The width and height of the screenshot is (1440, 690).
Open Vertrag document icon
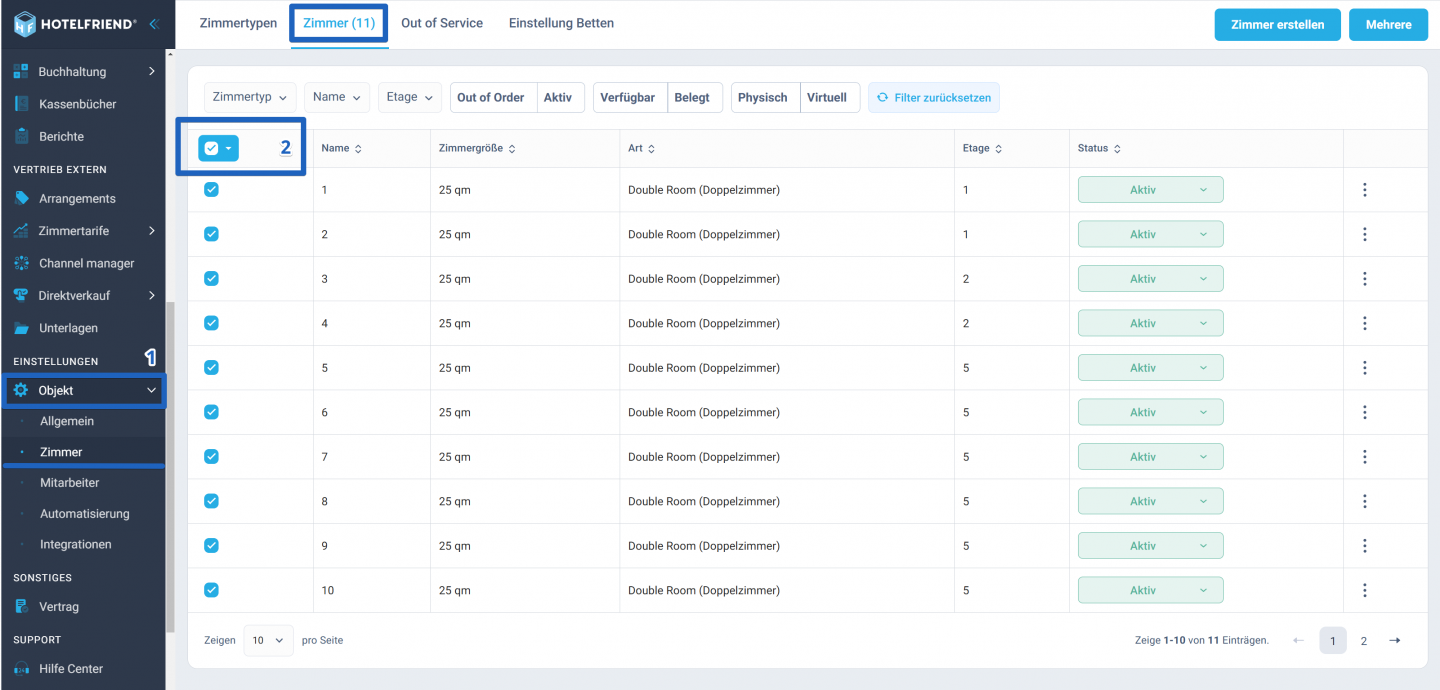coord(21,606)
